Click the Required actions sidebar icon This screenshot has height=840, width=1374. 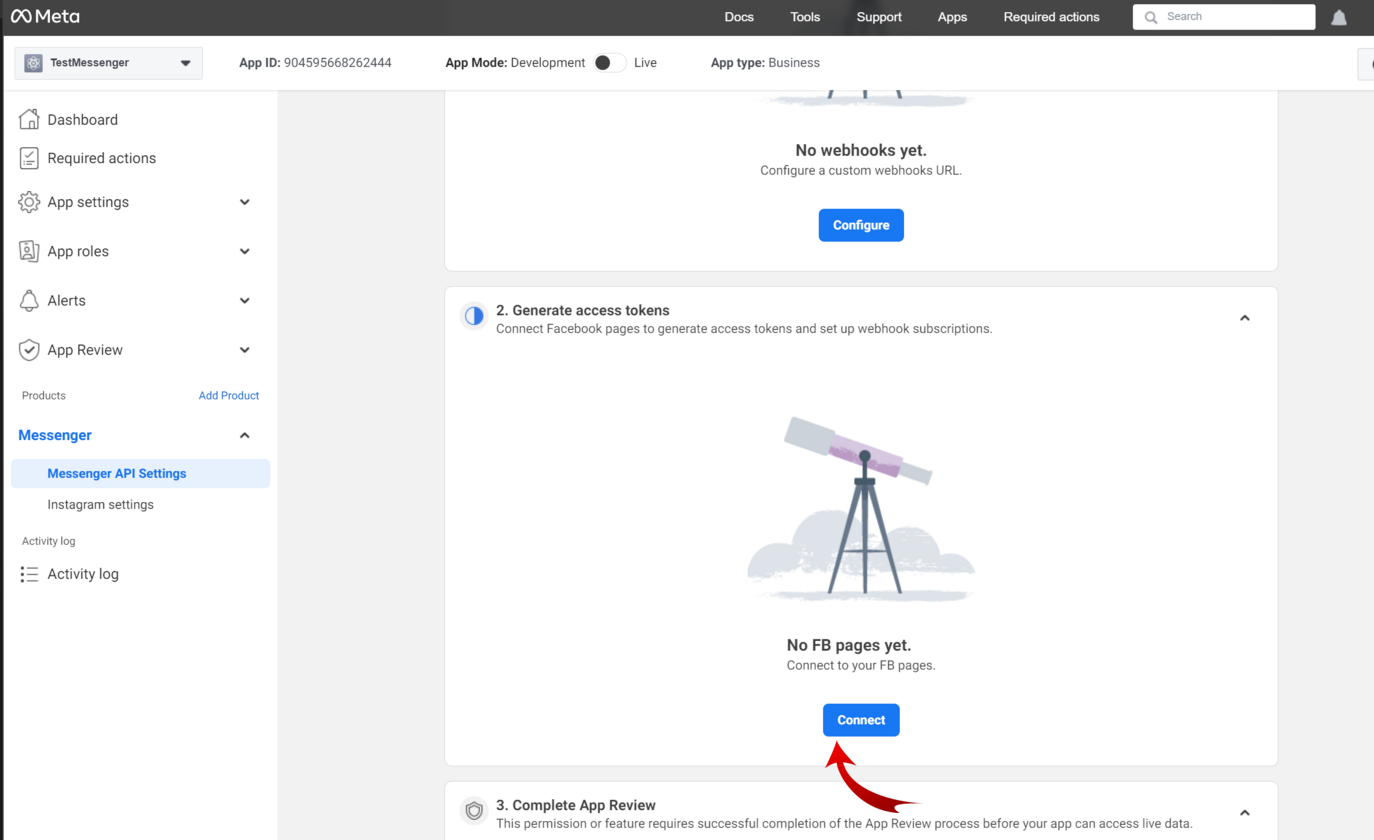(30, 158)
